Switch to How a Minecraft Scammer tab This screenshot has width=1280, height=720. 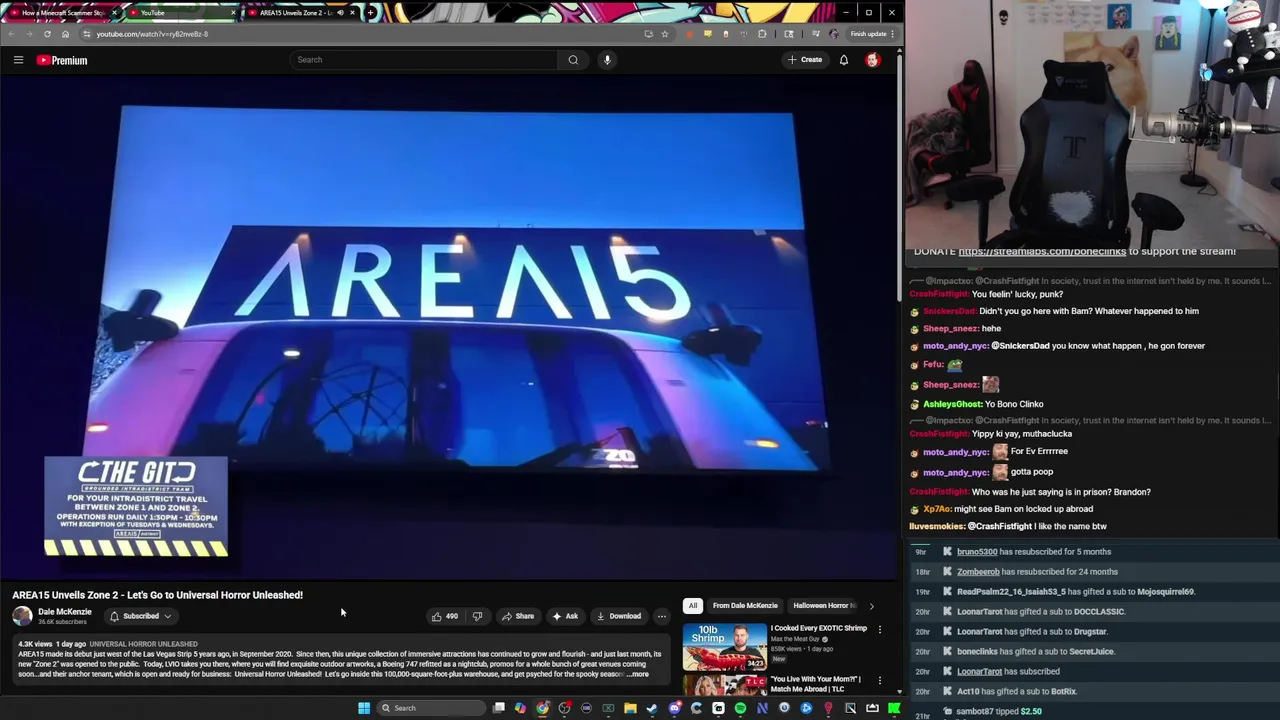click(62, 13)
